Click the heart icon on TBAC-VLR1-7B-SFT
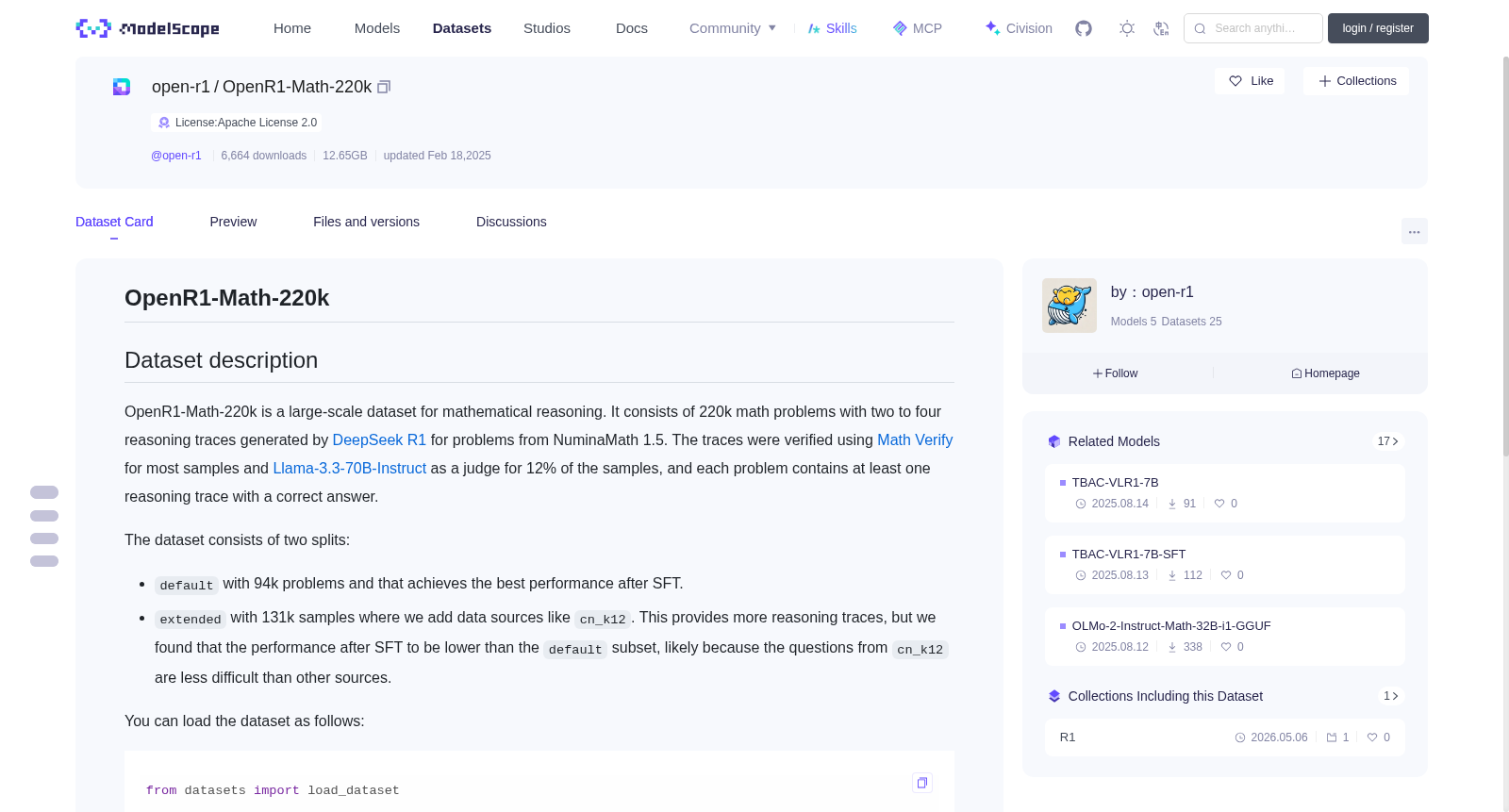Image resolution: width=1509 pixels, height=812 pixels. click(1226, 575)
